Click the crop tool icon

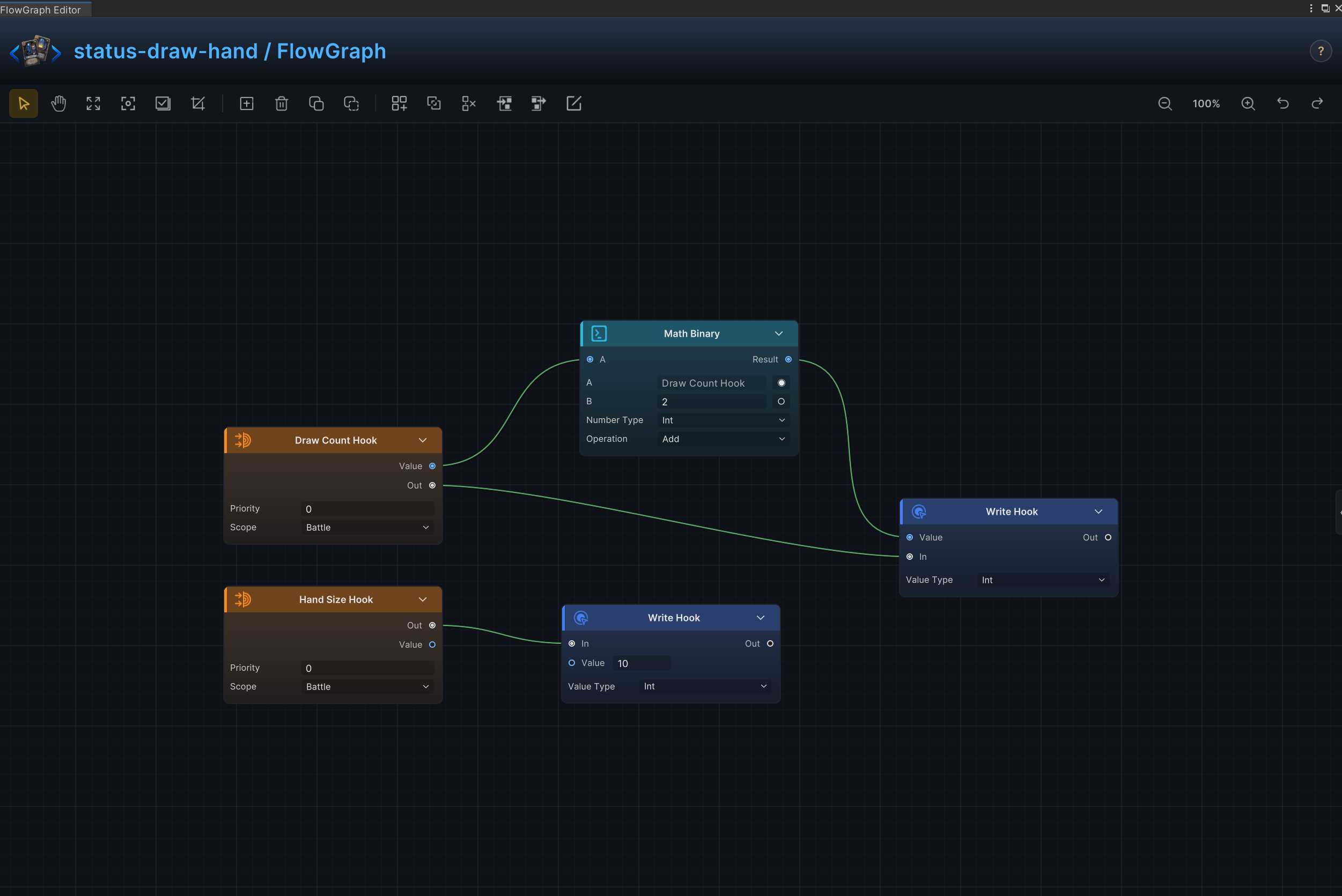point(198,103)
